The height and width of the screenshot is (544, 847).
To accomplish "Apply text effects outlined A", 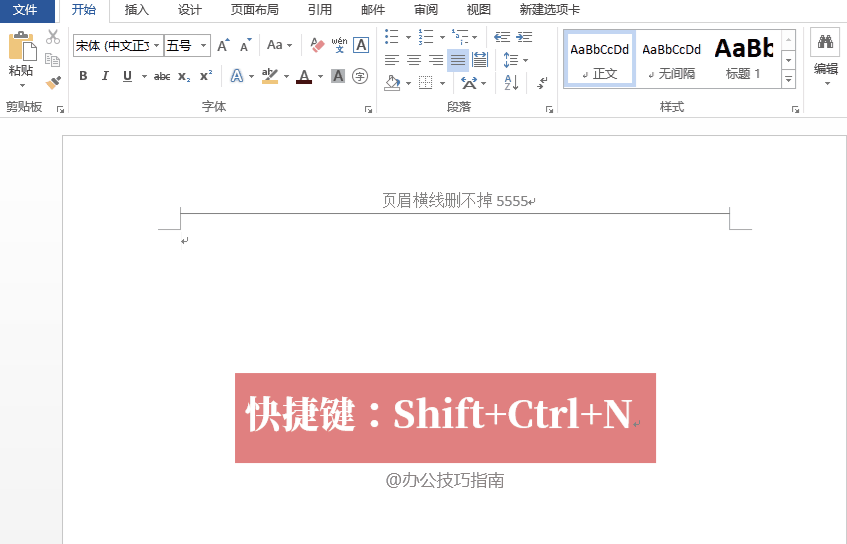I will tap(237, 76).
